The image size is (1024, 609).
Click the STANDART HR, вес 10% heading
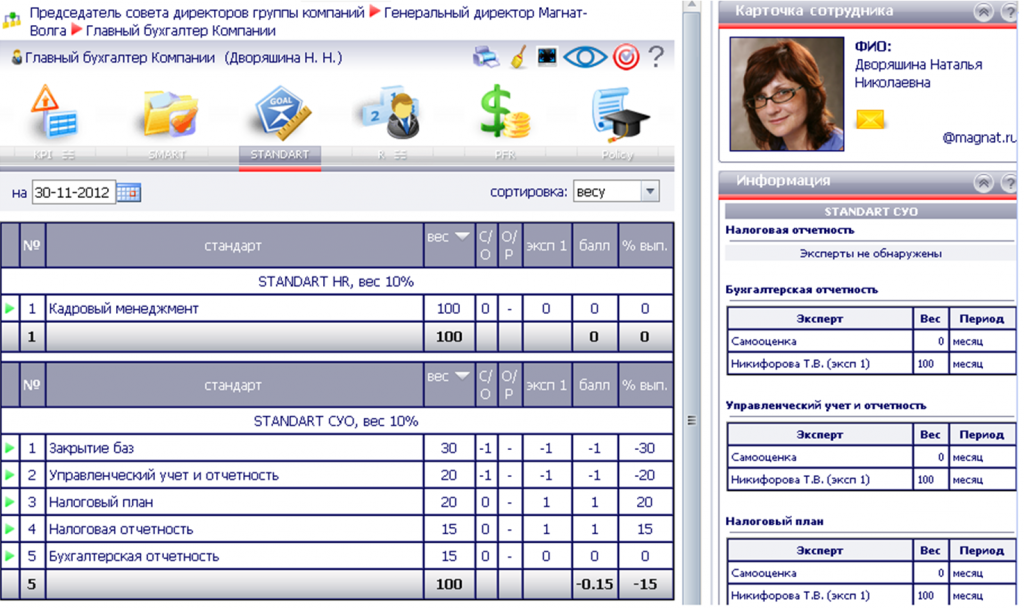pyautogui.click(x=336, y=281)
